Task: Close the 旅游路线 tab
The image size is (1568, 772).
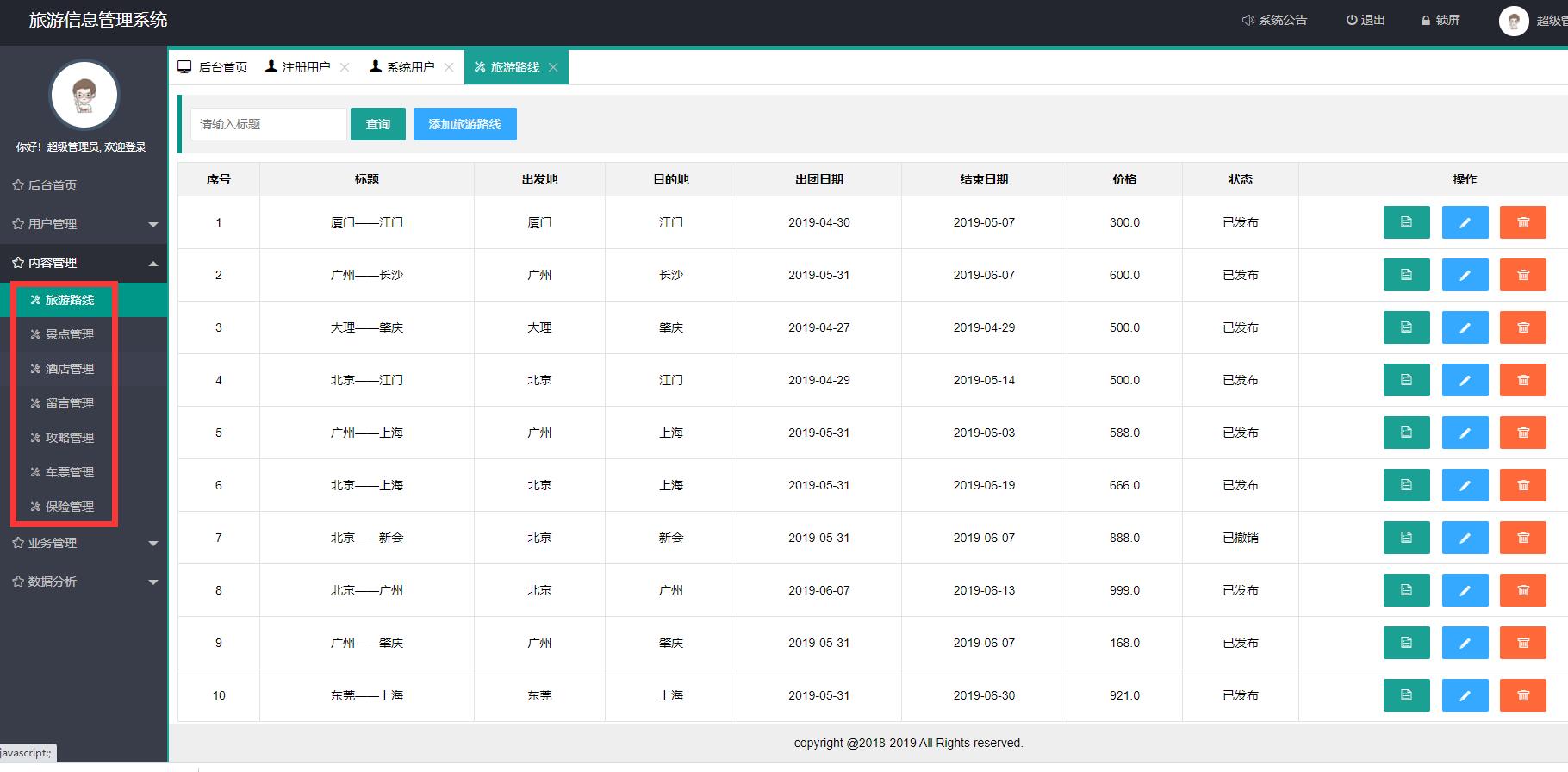Action: 553,67
